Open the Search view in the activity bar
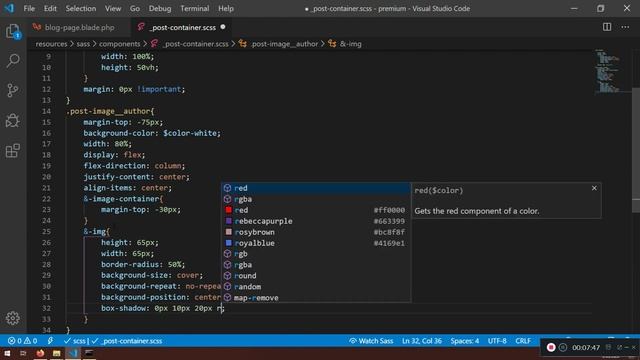Image resolution: width=640 pixels, height=360 pixels. point(13,61)
